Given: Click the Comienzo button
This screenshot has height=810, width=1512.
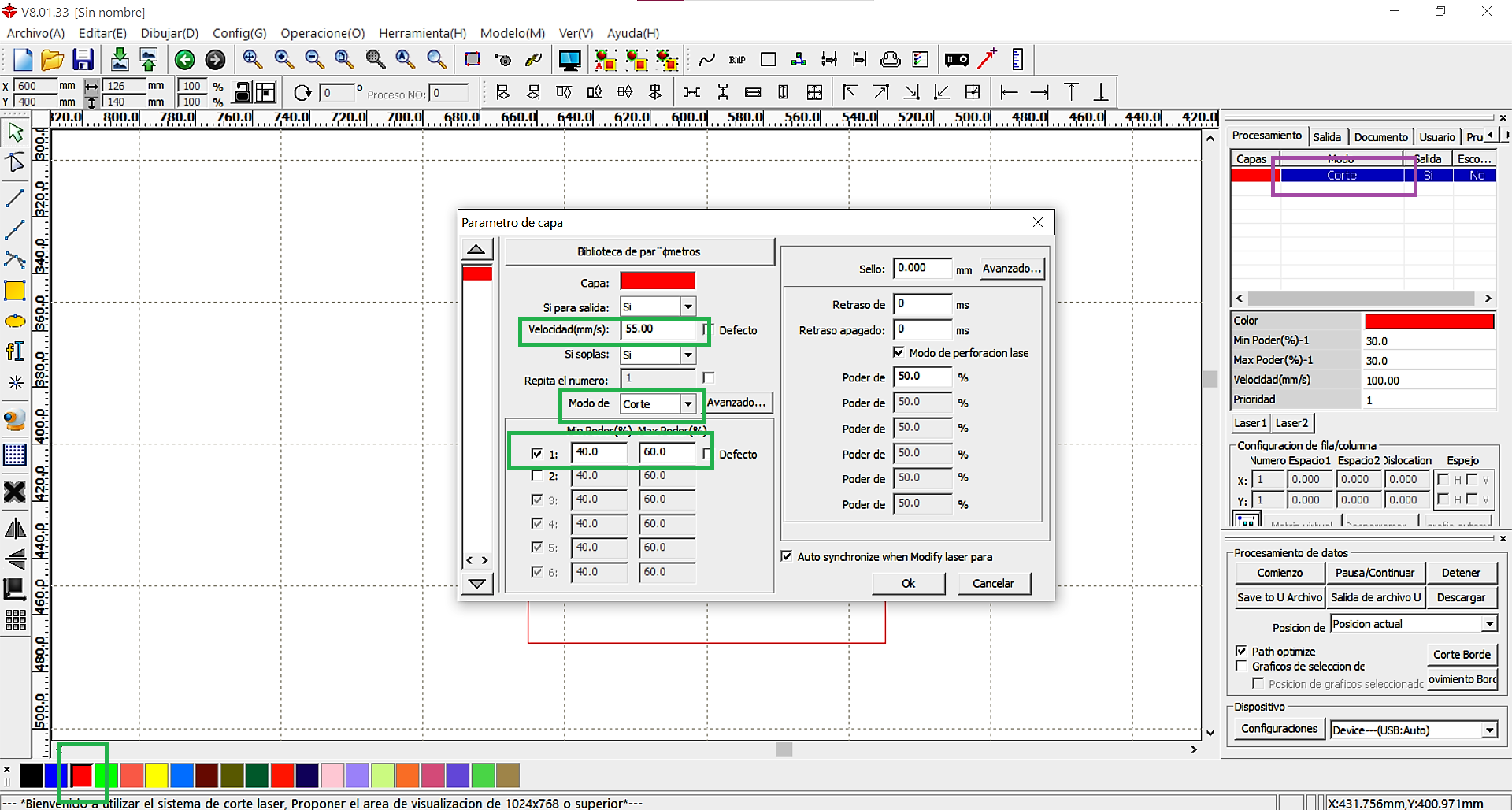Looking at the screenshot, I should pyautogui.click(x=1280, y=573).
